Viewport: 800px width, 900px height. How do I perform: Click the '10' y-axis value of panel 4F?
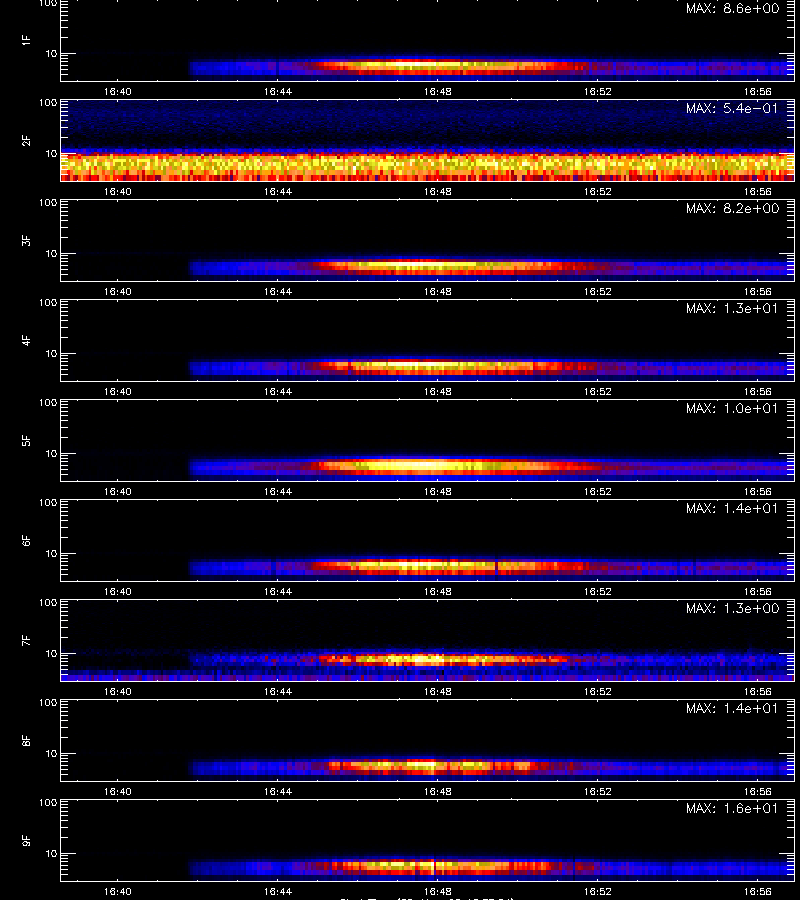pos(51,354)
